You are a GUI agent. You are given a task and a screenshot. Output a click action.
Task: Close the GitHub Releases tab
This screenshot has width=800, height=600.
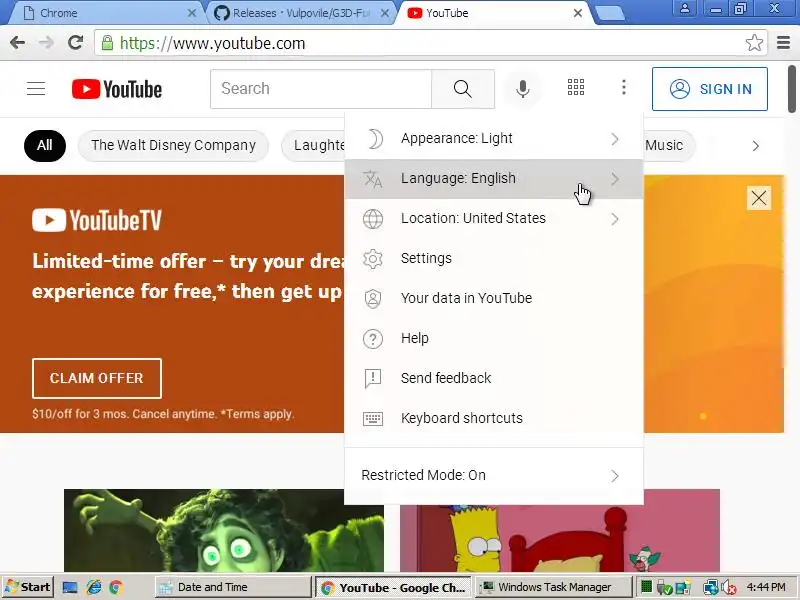point(385,13)
